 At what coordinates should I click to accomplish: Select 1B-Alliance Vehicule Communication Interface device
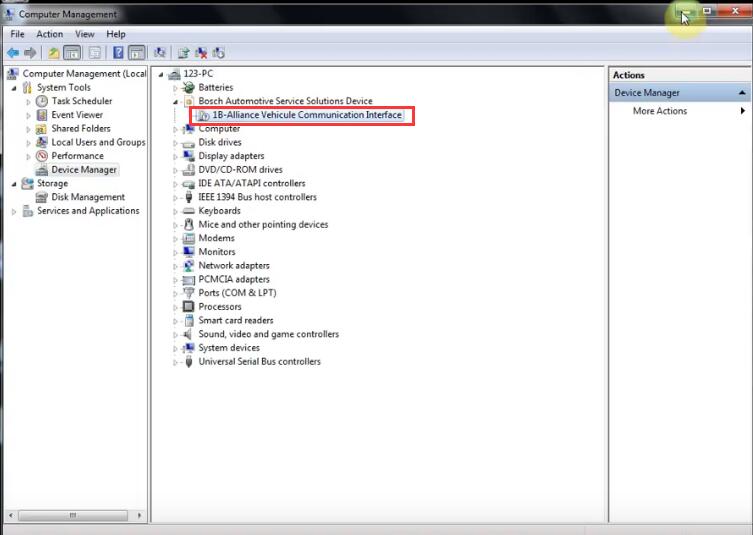coord(307,115)
